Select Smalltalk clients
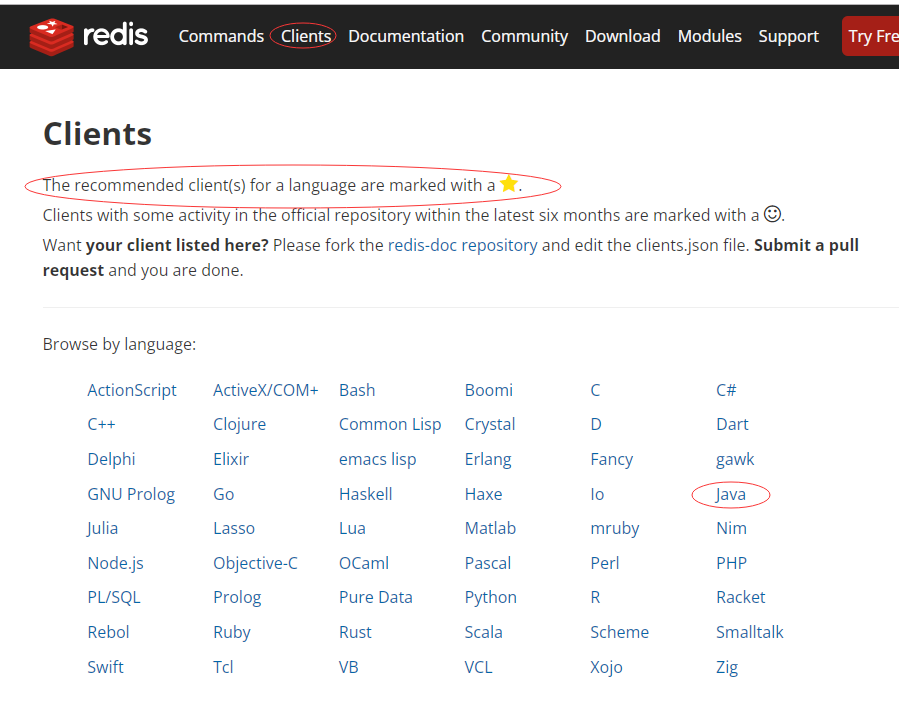The width and height of the screenshot is (899, 705). pos(749,633)
